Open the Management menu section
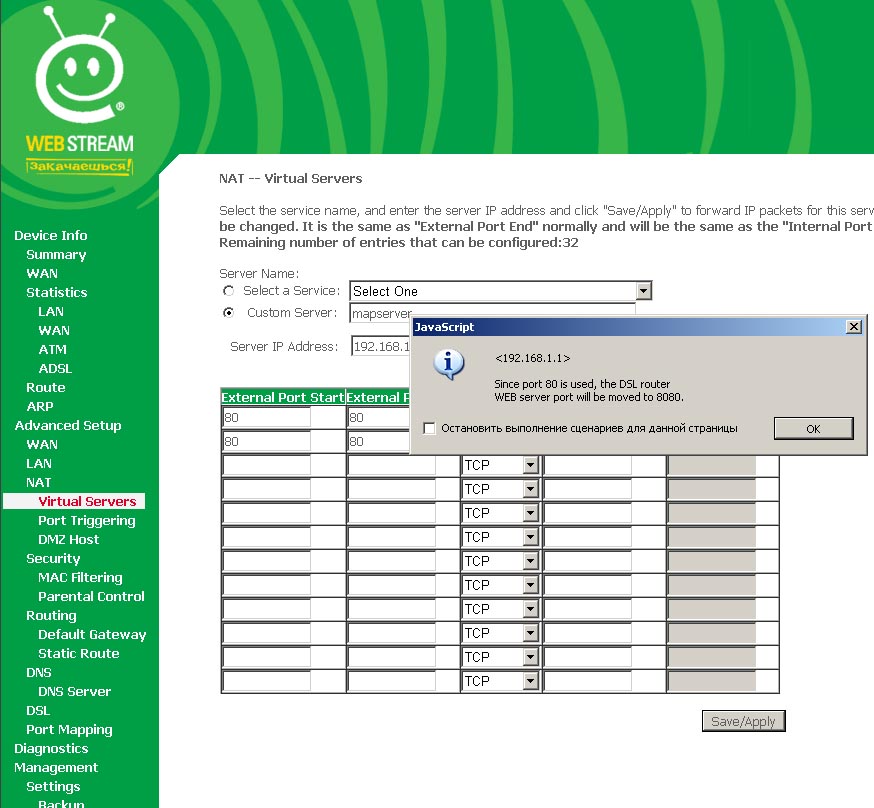This screenshot has height=808, width=874. coord(56,767)
